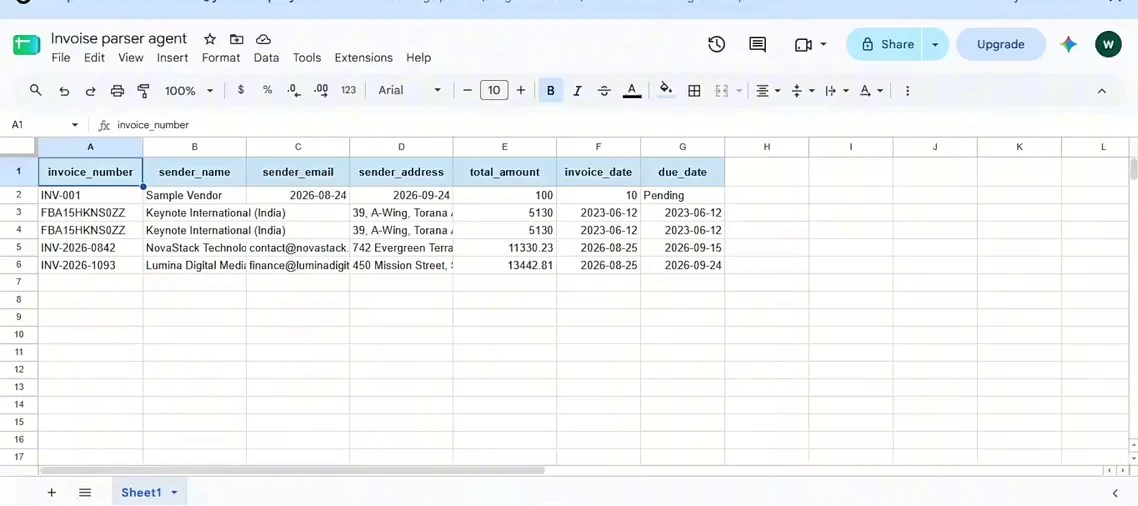Click the merge cells icon
Image resolution: width=1138 pixels, height=506 pixels.
pyautogui.click(x=721, y=91)
